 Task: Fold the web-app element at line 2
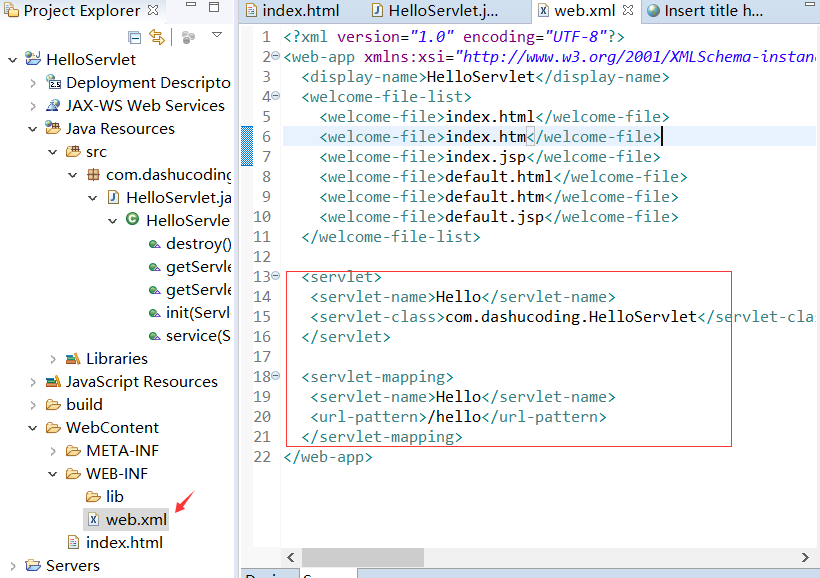276,56
